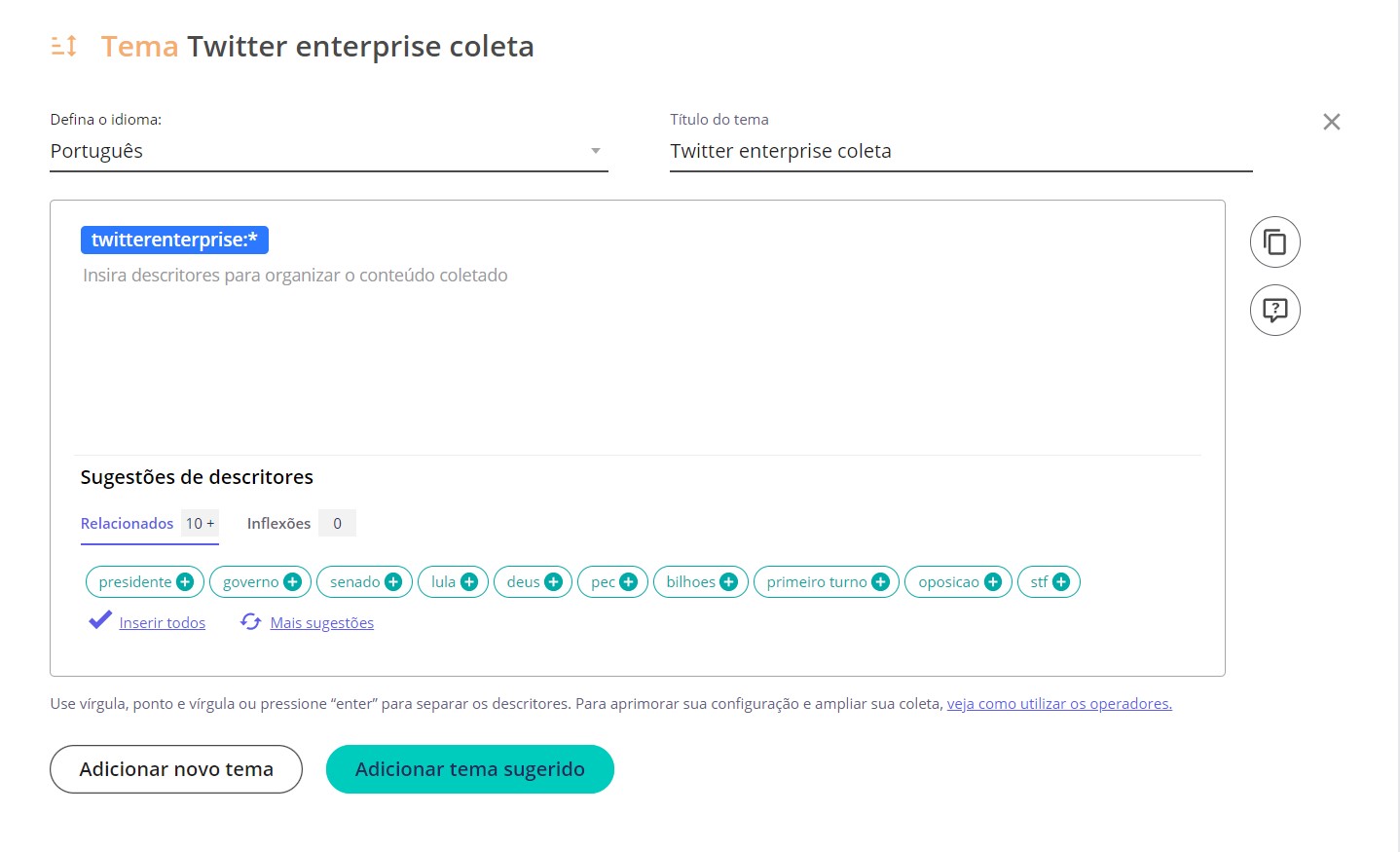Add the 'stf' suggestion plus icon
Image resolution: width=1400 pixels, height=852 pixels.
pos(1061,582)
